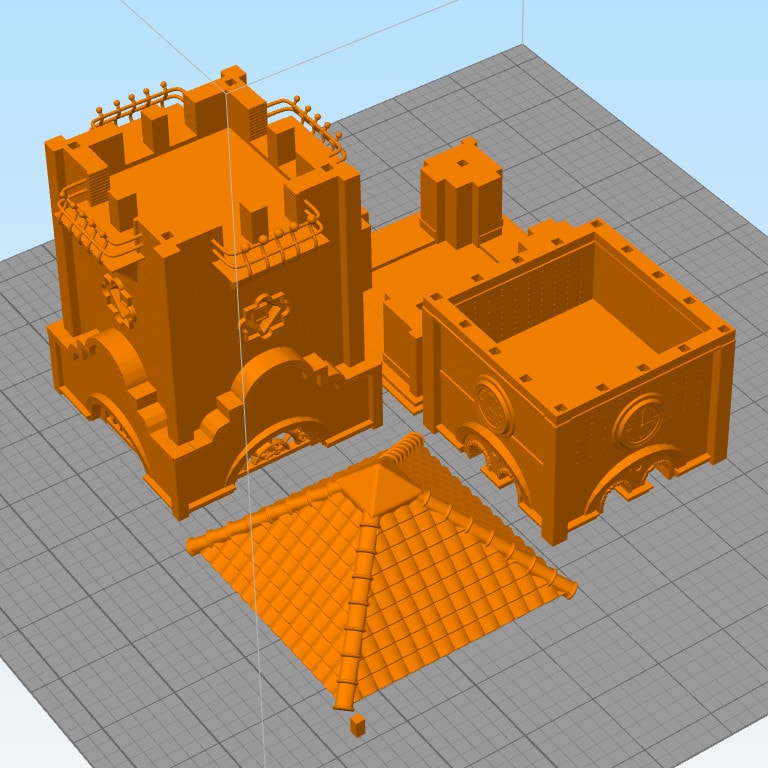Click the left clock face on the box model
The image size is (768, 768).
click(494, 406)
